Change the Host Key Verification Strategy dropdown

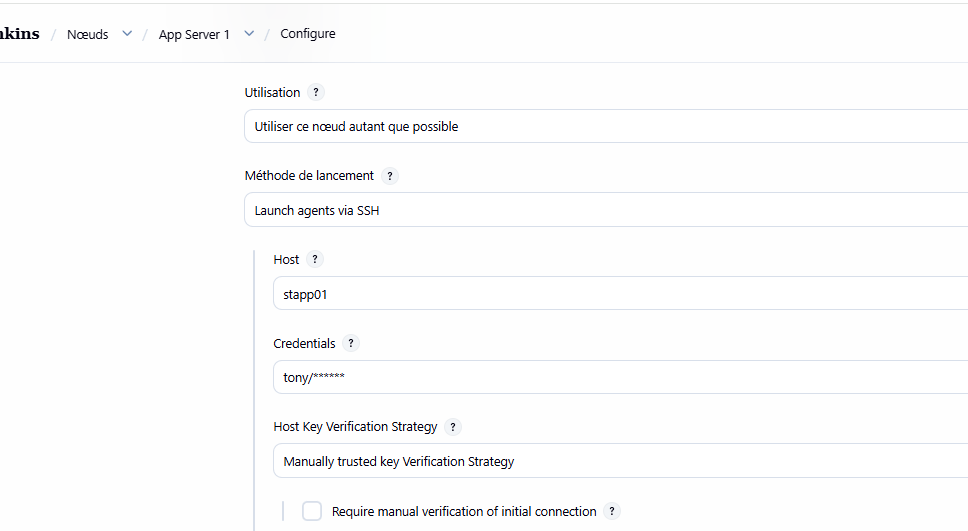coord(619,462)
